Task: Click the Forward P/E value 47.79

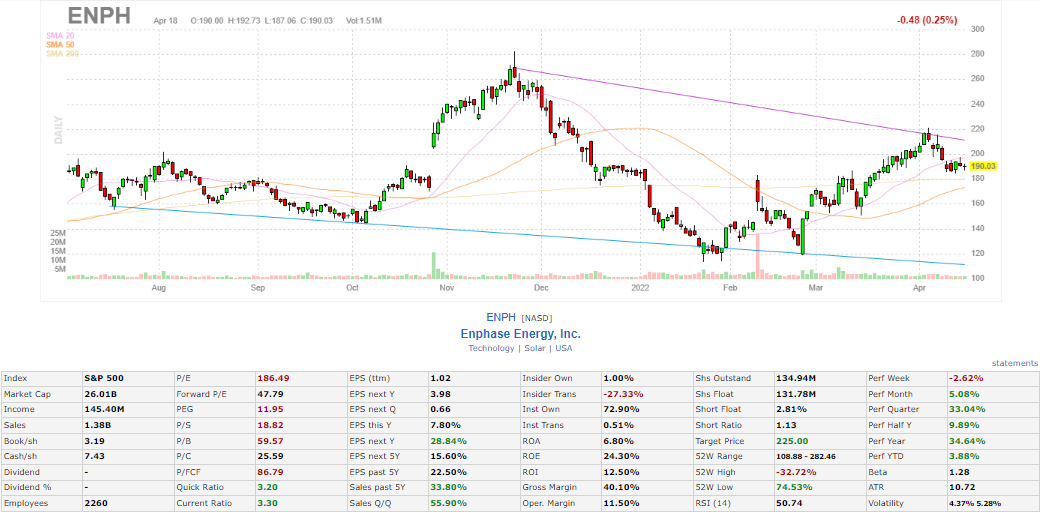Action: (270, 394)
